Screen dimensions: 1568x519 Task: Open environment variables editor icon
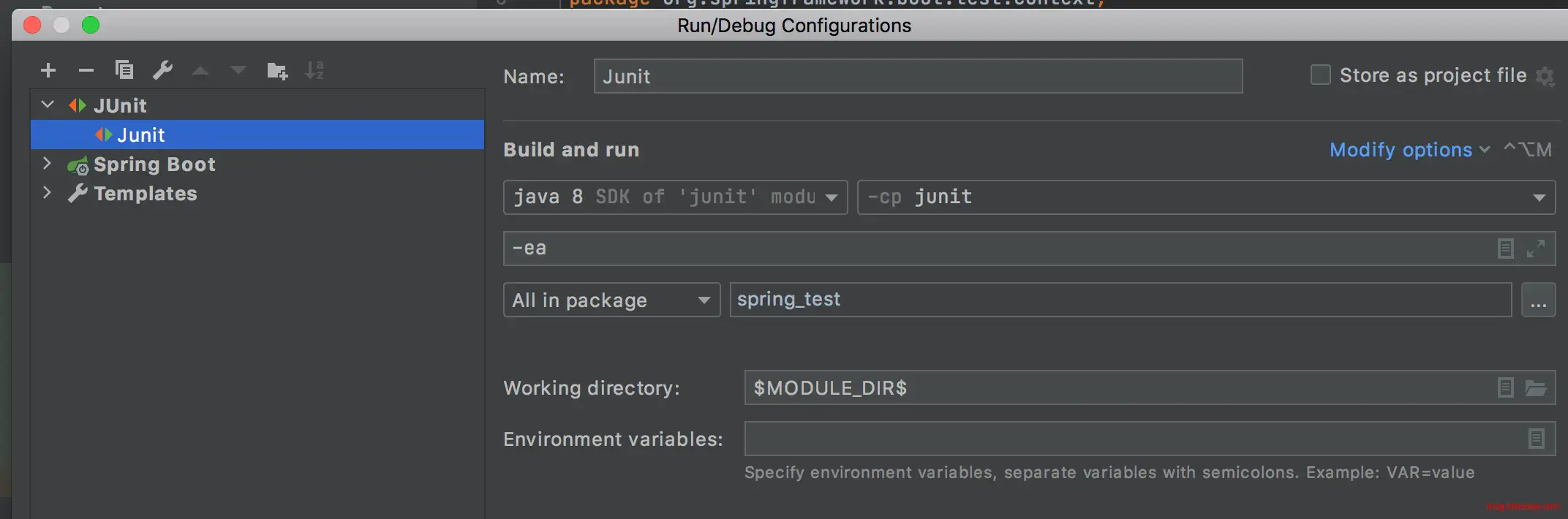tap(1536, 439)
